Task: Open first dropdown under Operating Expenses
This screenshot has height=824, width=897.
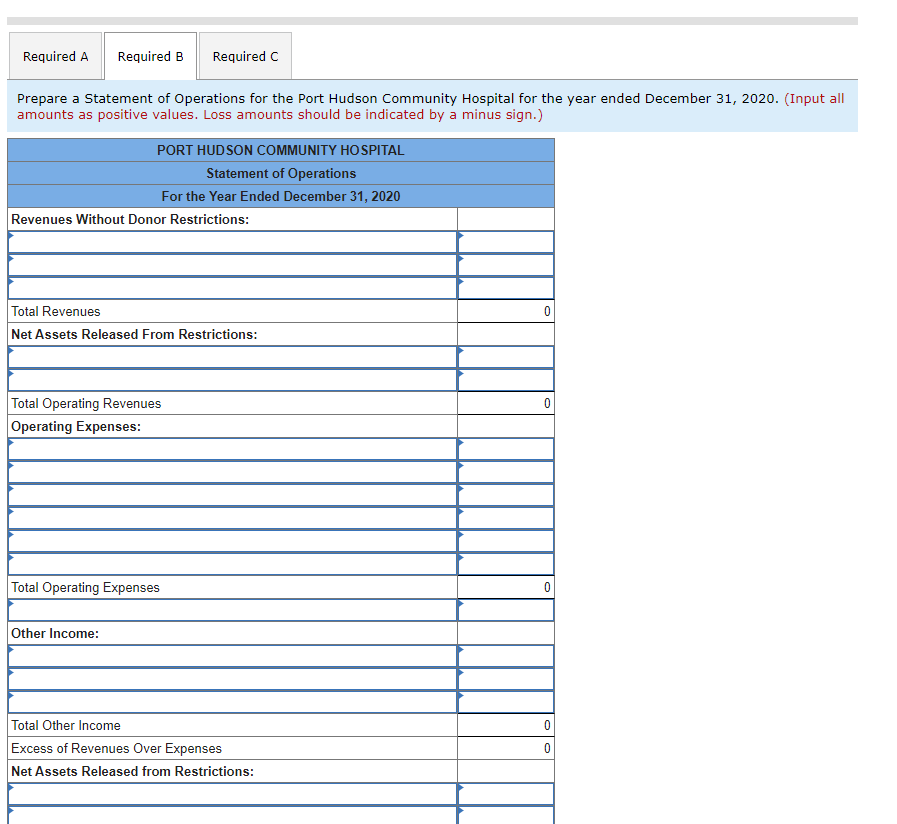Action: point(230,448)
